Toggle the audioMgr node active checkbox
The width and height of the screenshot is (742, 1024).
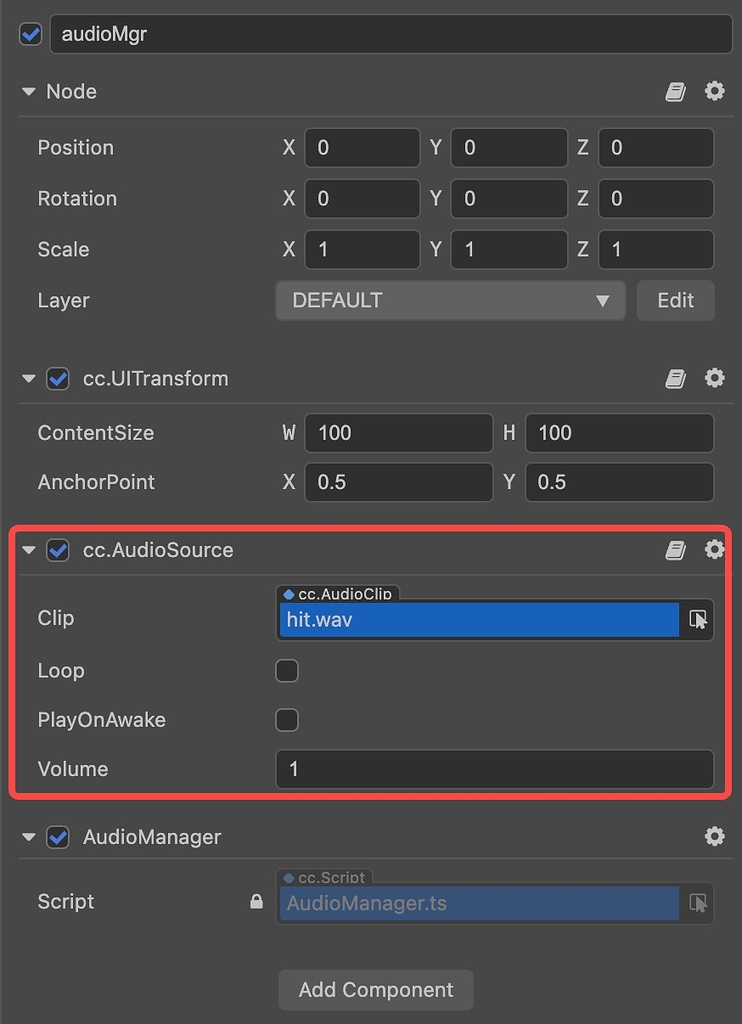point(31,34)
